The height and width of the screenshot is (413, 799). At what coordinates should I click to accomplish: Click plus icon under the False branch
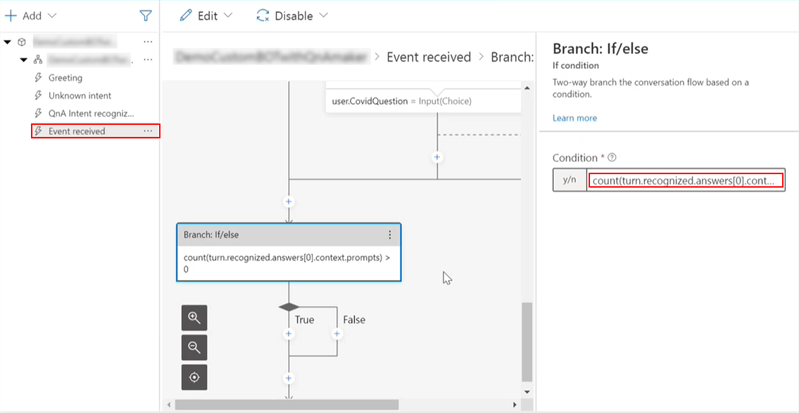click(x=337, y=334)
